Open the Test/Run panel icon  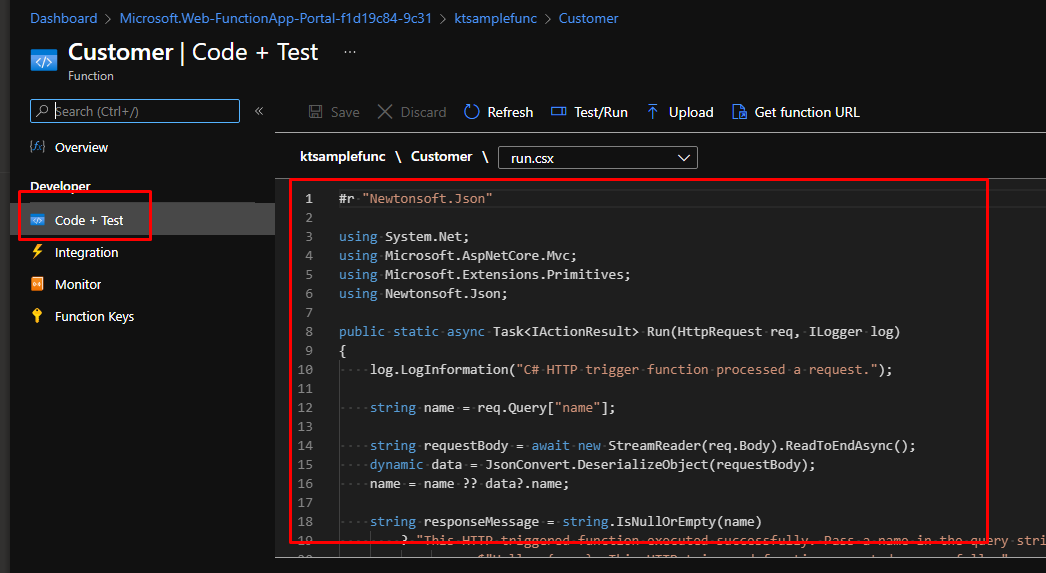click(558, 112)
